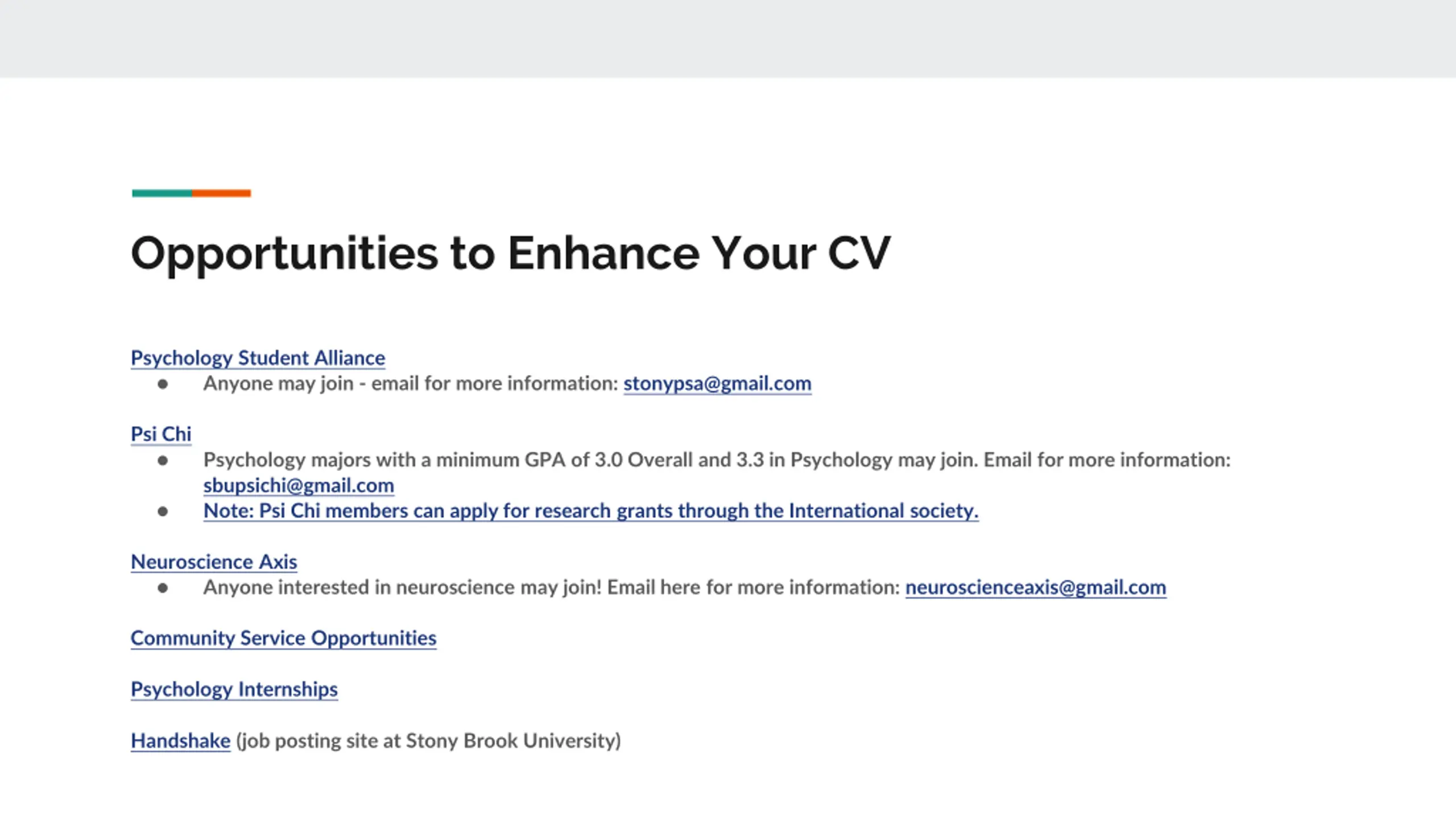This screenshot has width=1456, height=819.
Task: Select Anyone interested in neuroscience may join text
Action: coord(402,587)
